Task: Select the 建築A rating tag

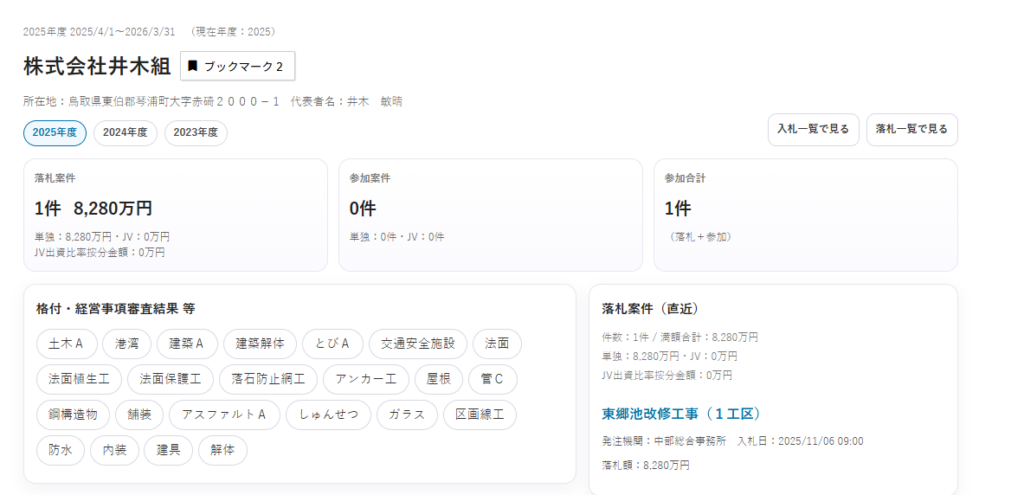Action: point(187,344)
